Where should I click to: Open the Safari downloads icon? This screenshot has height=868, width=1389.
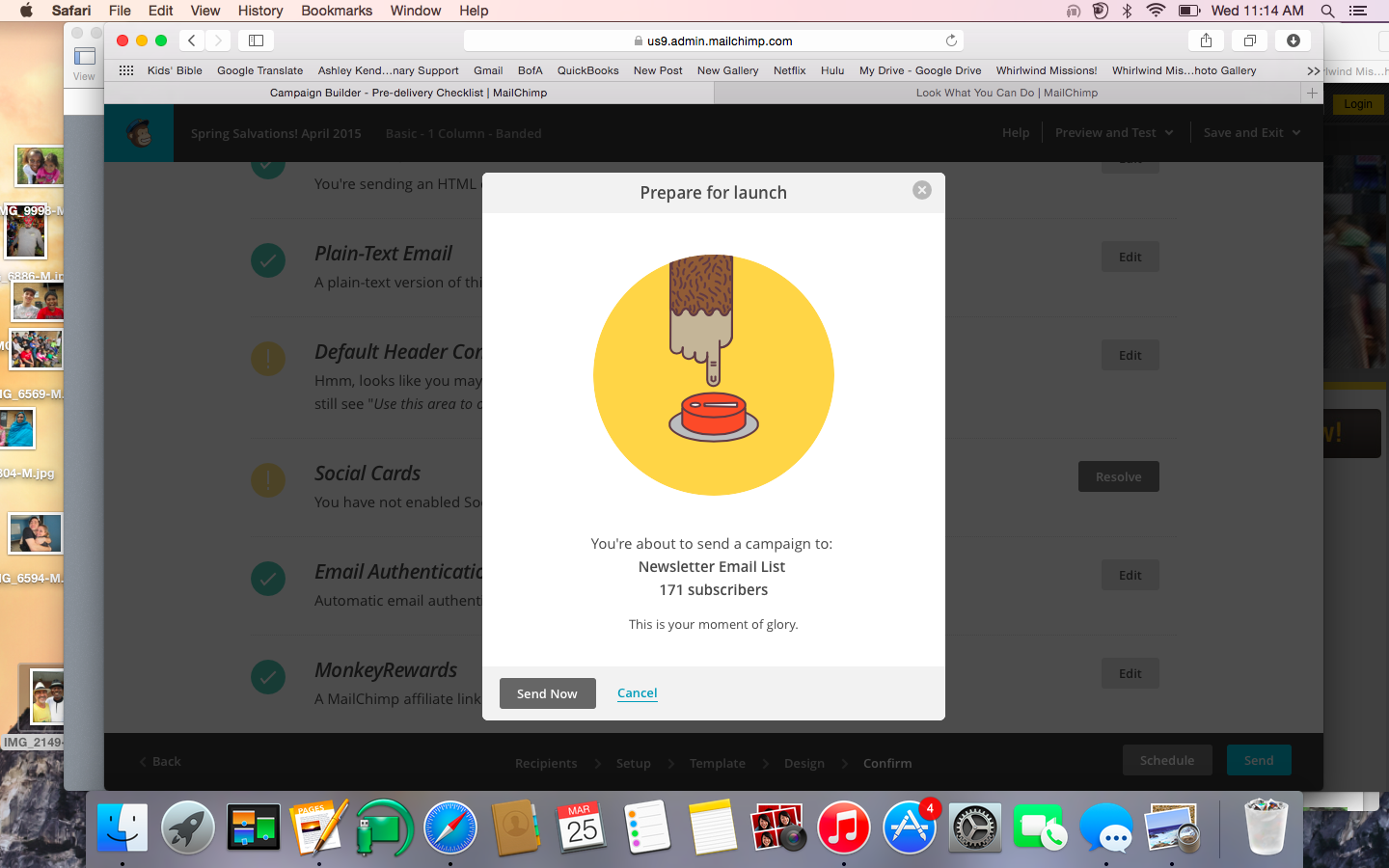[1294, 41]
